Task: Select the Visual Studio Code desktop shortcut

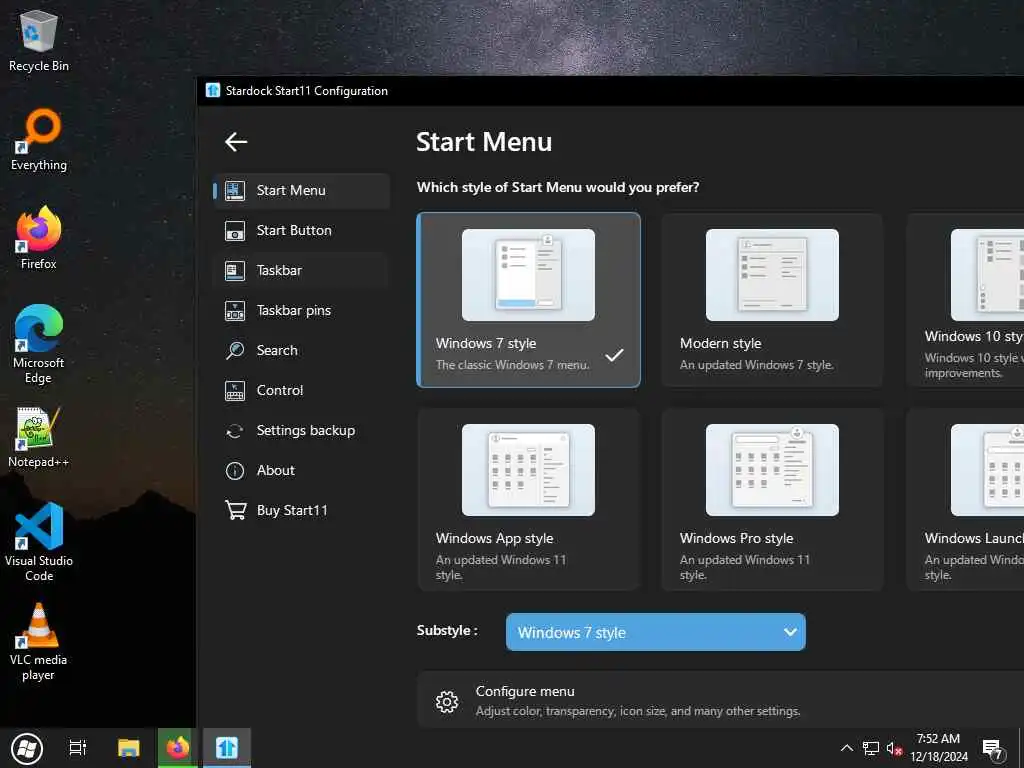Action: pos(39,542)
